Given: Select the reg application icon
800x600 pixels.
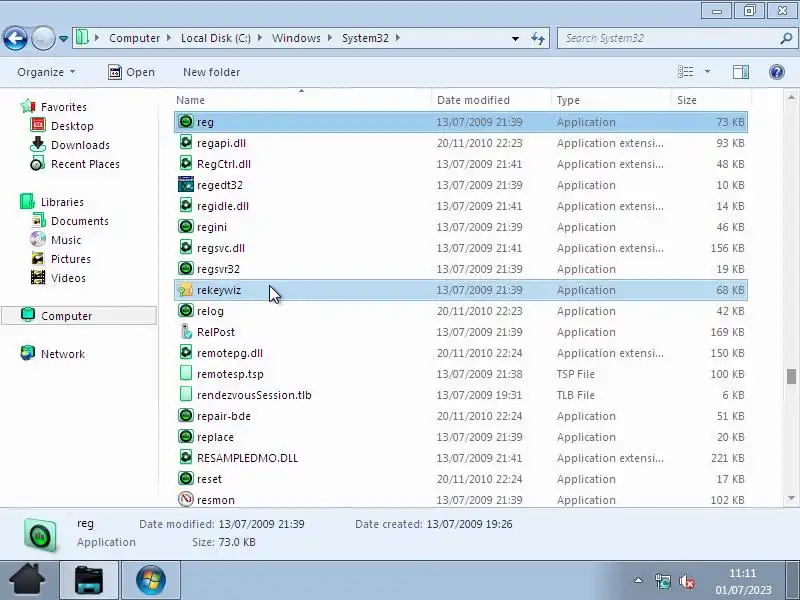Looking at the screenshot, I should click(186, 121).
